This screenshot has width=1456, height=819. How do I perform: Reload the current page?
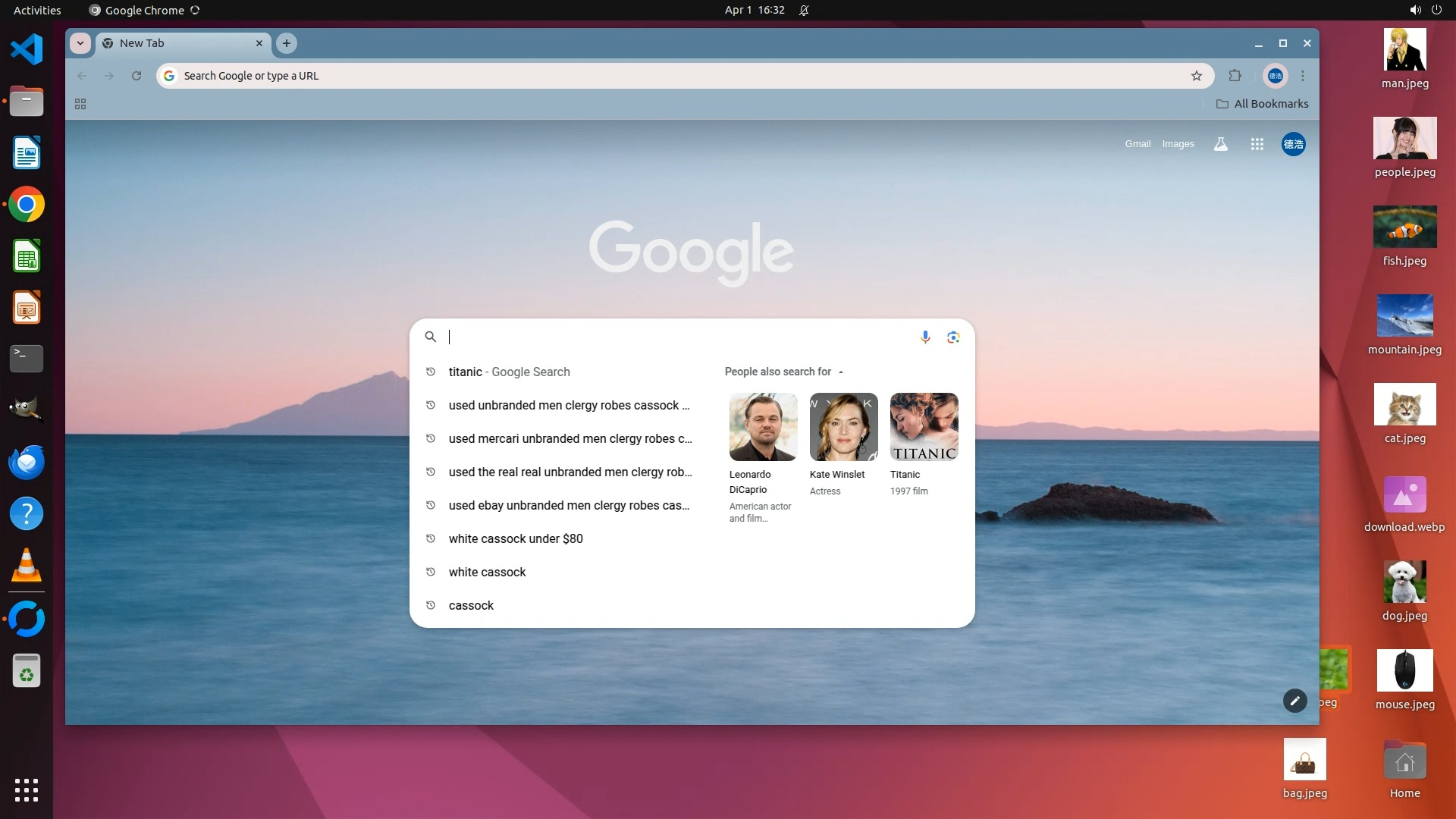[136, 76]
